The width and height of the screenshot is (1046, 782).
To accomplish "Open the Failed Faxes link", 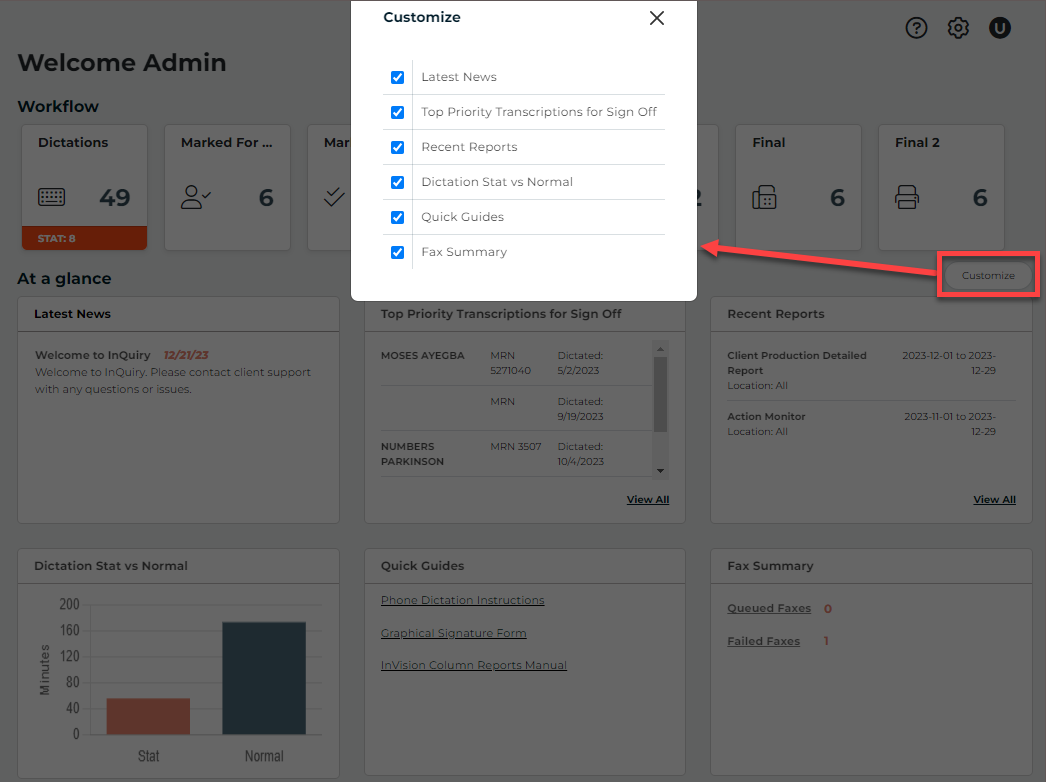I will [x=763, y=641].
